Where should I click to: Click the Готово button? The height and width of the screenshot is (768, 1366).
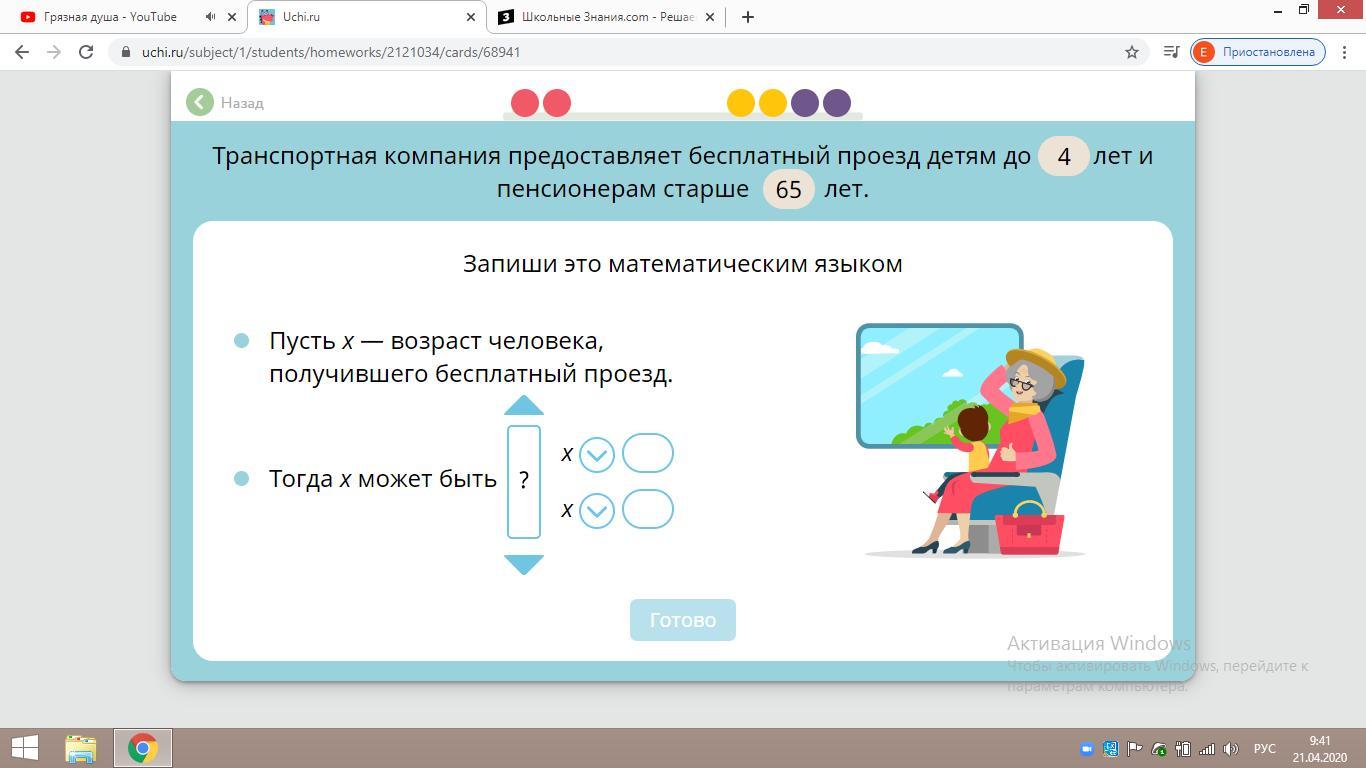(x=683, y=620)
